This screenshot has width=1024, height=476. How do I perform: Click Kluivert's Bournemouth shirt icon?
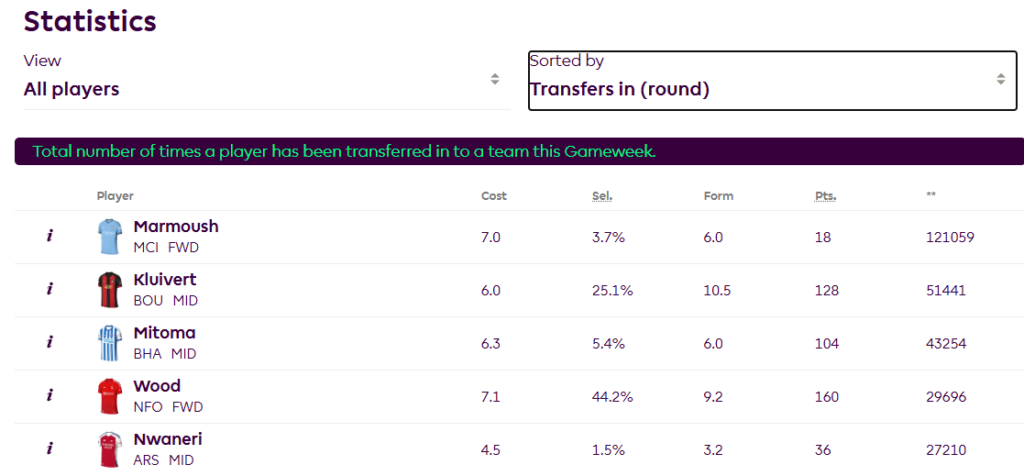tap(109, 290)
